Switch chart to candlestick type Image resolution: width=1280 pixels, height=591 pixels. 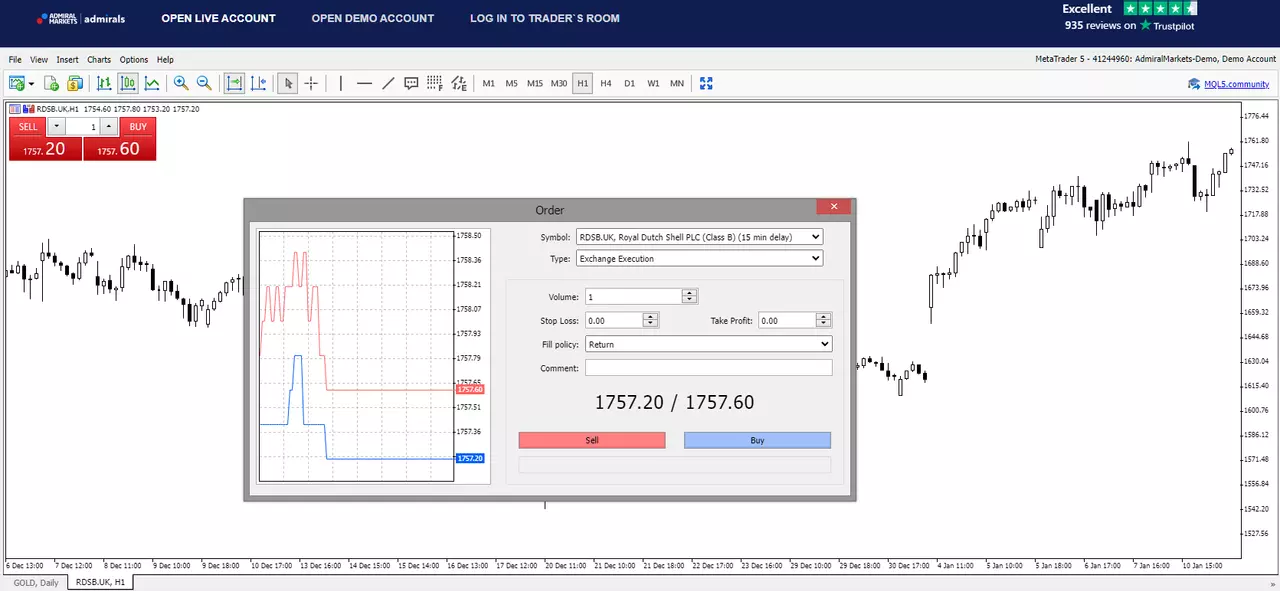(x=128, y=84)
